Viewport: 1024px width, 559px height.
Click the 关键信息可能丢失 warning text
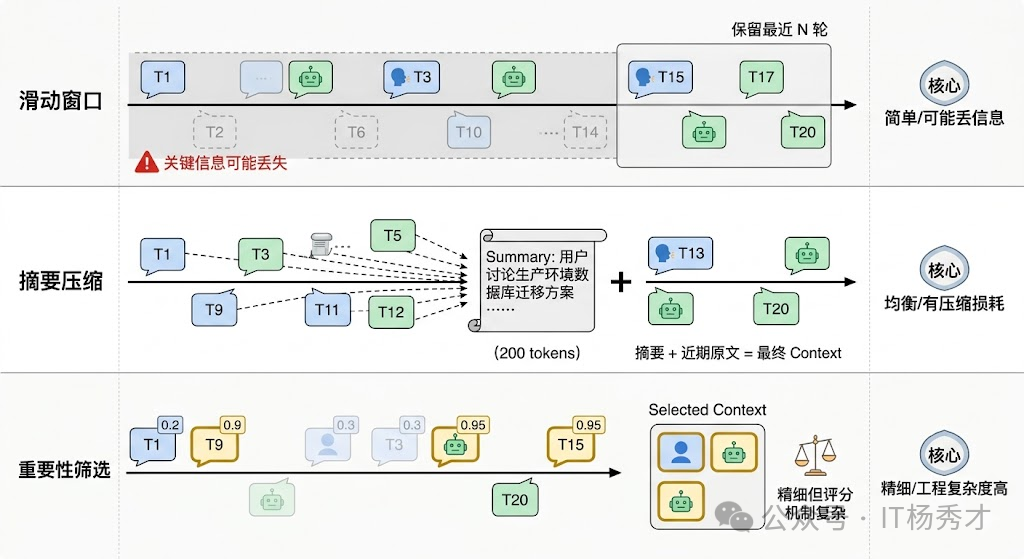click(x=225, y=163)
